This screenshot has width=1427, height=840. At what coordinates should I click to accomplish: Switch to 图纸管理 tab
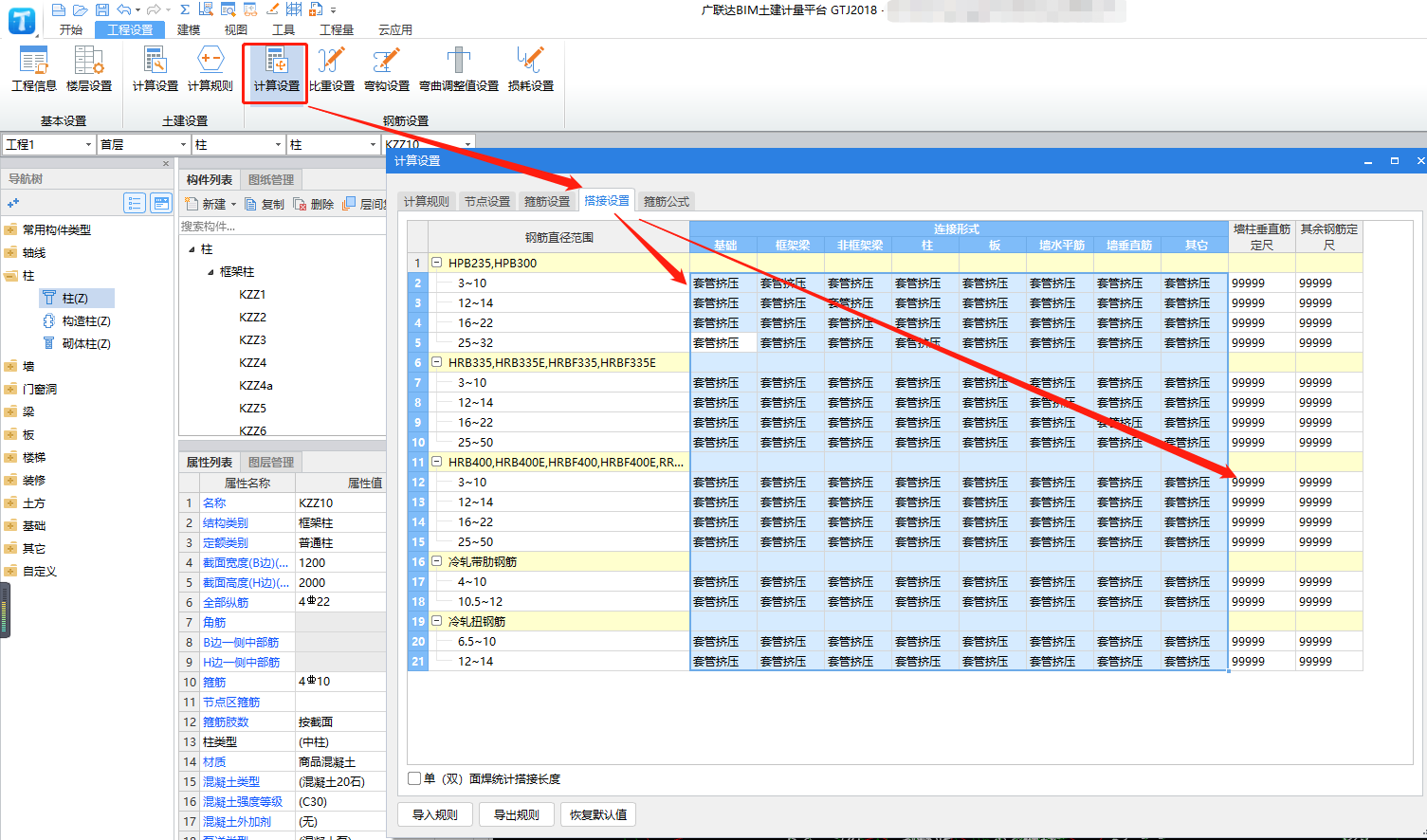(271, 179)
